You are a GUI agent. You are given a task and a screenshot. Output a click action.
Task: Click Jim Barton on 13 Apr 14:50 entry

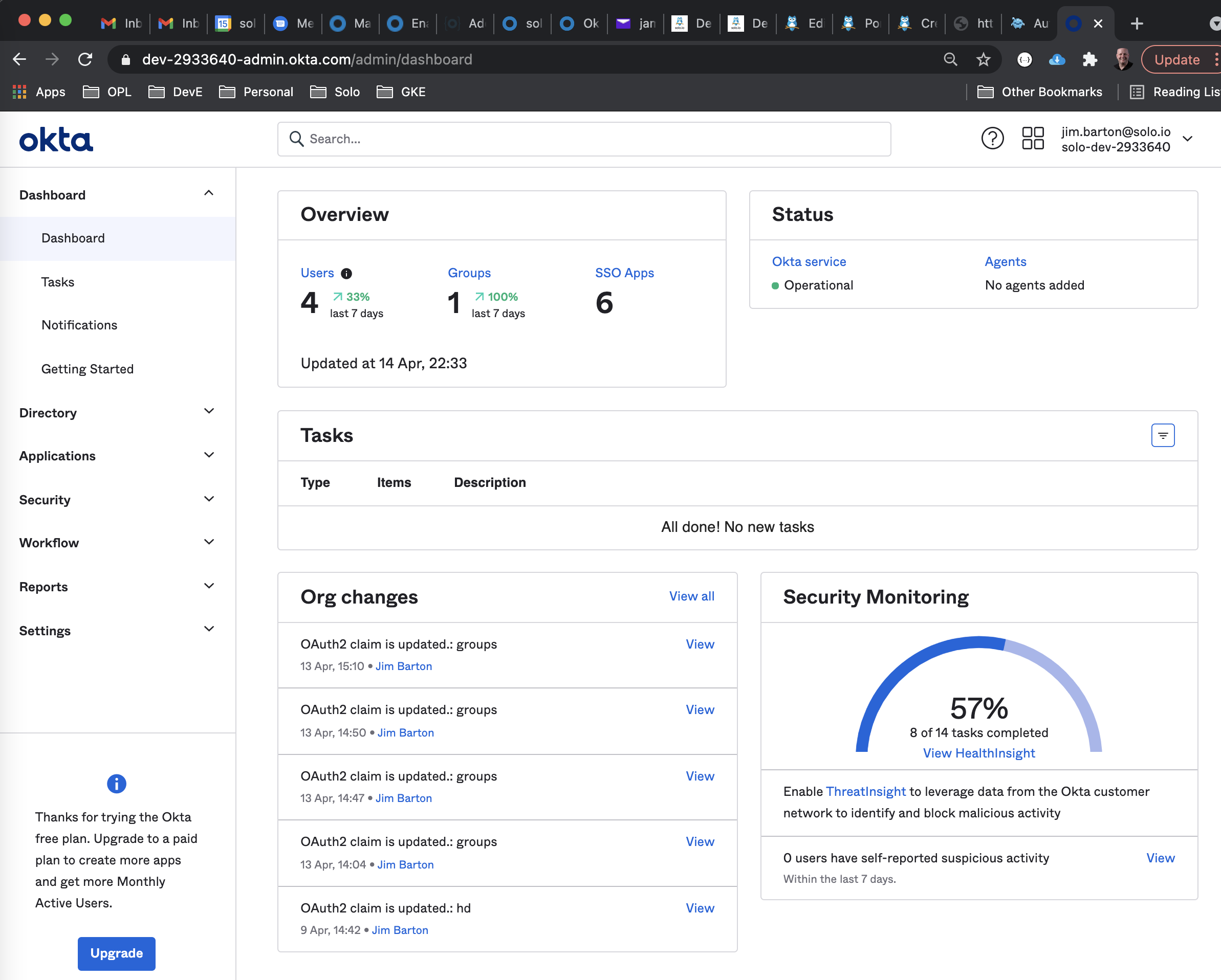(x=405, y=732)
